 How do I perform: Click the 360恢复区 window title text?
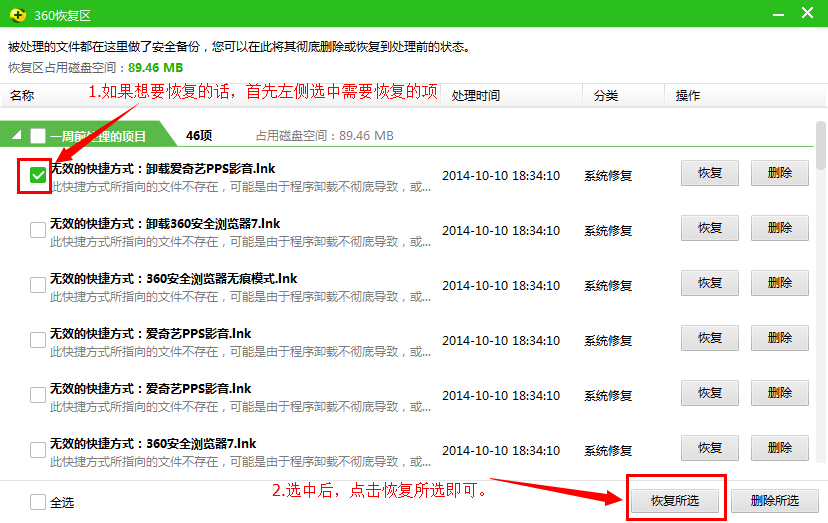click(x=62, y=15)
